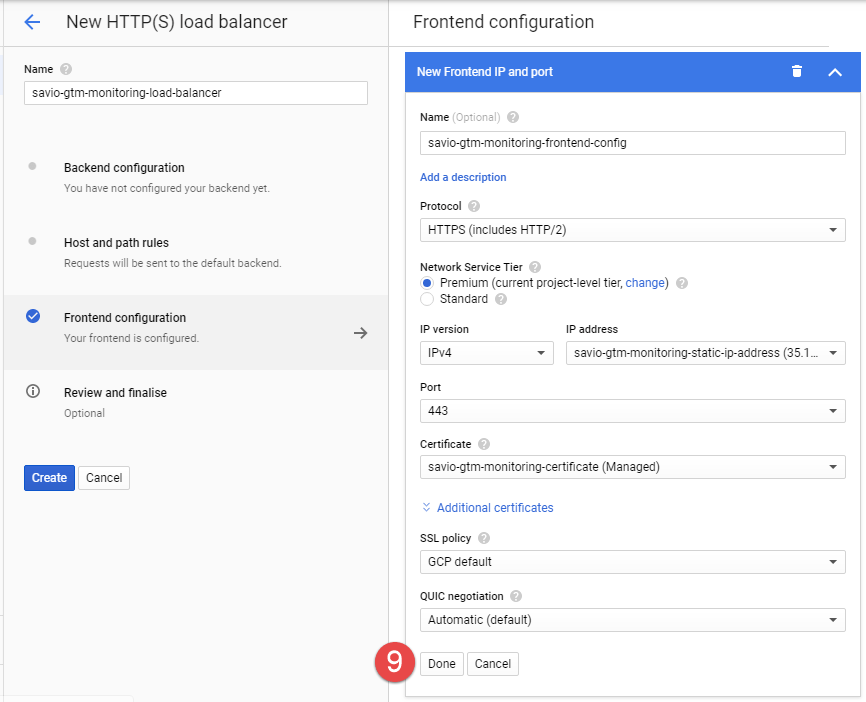This screenshot has height=702, width=866.
Task: Open the Certificate dropdown
Action: [632, 466]
